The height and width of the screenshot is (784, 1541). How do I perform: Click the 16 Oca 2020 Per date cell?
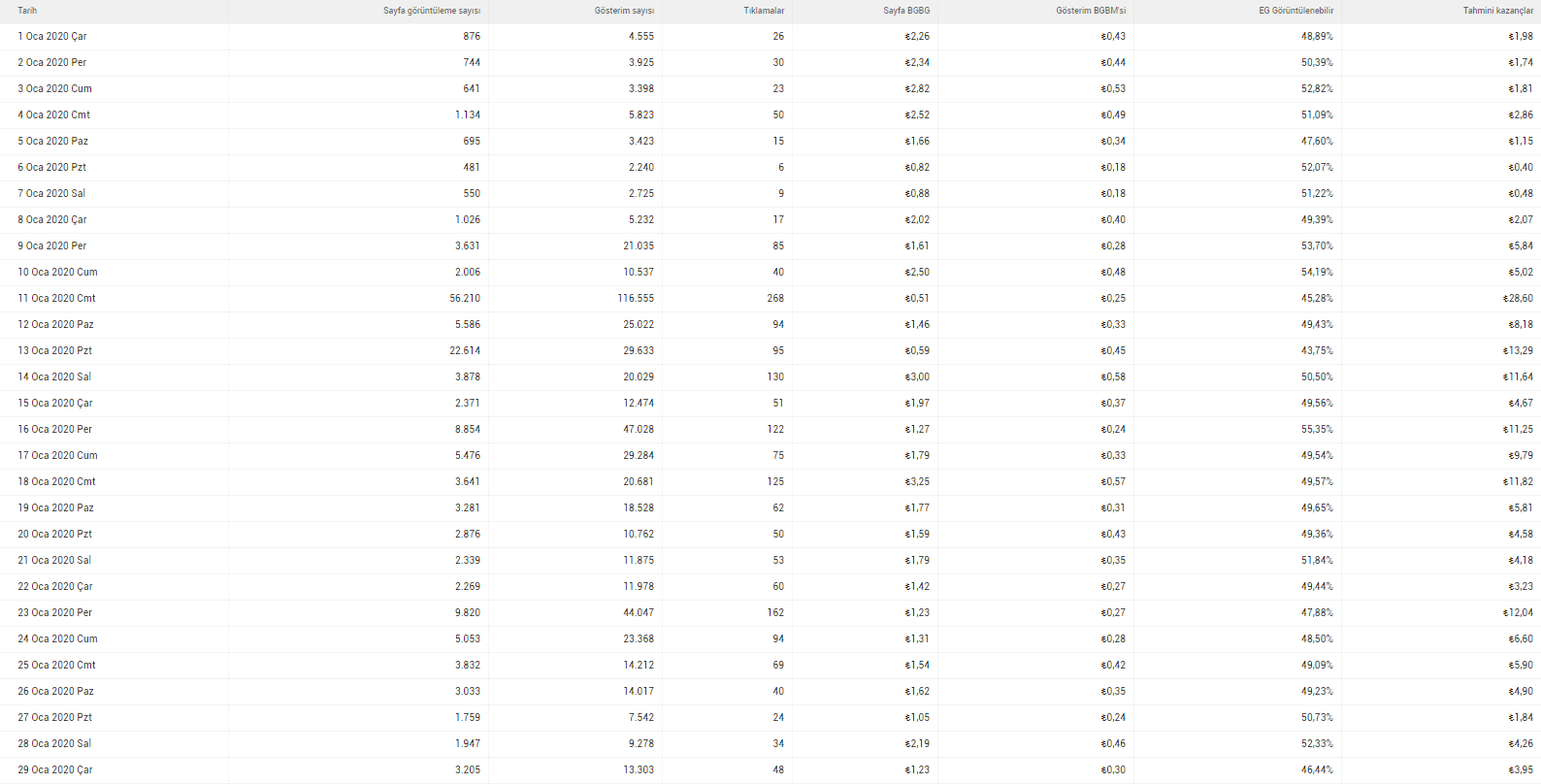55,429
